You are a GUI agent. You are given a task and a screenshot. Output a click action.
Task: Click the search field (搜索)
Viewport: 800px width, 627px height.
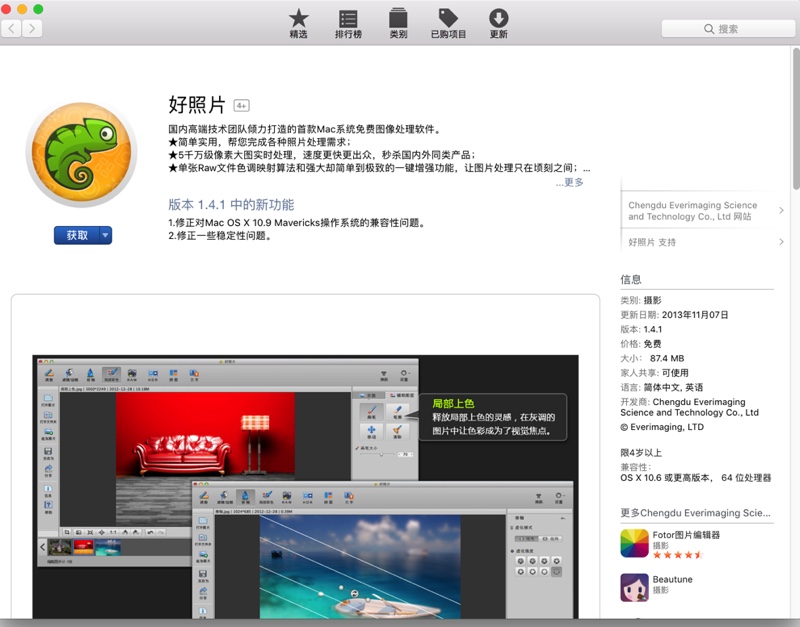coord(728,29)
